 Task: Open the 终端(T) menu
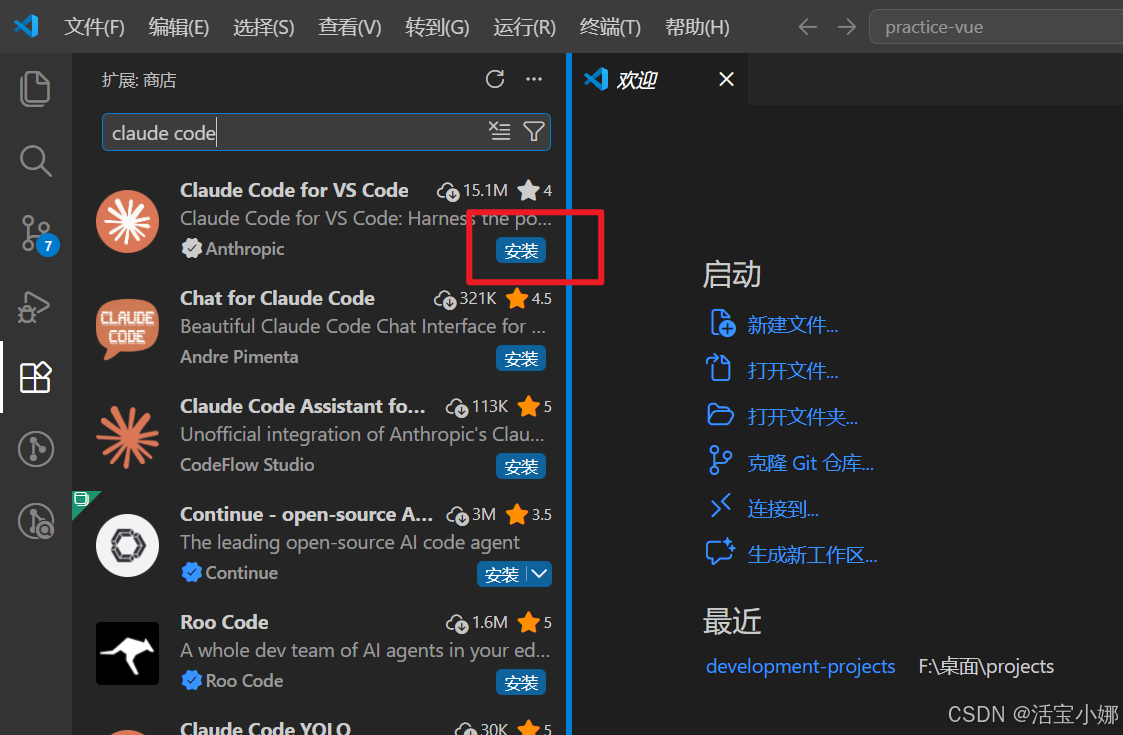tap(610, 27)
